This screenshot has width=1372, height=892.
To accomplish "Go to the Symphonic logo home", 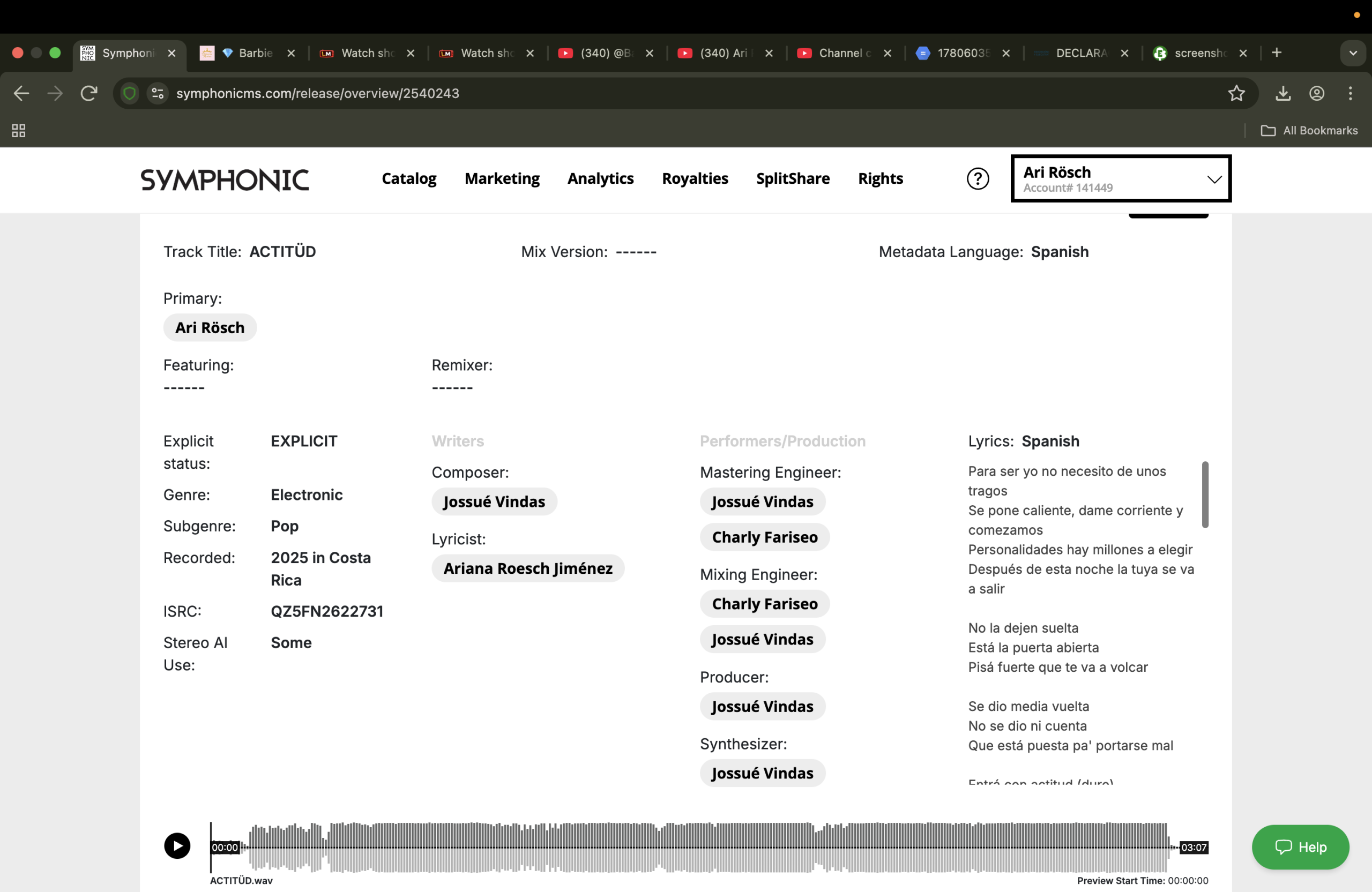I will (225, 180).
